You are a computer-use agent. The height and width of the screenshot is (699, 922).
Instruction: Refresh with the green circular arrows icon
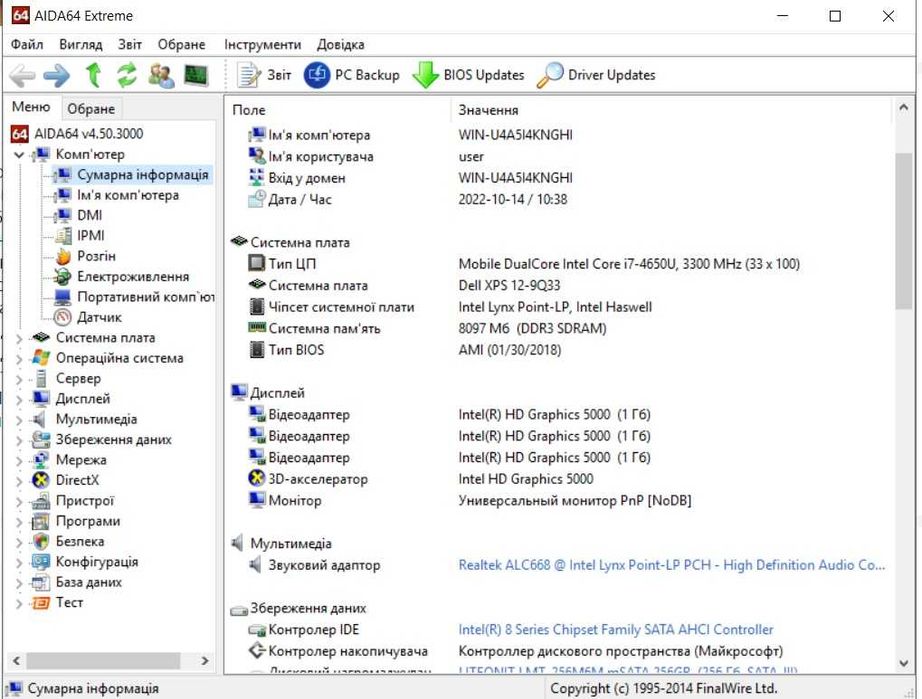[126, 75]
